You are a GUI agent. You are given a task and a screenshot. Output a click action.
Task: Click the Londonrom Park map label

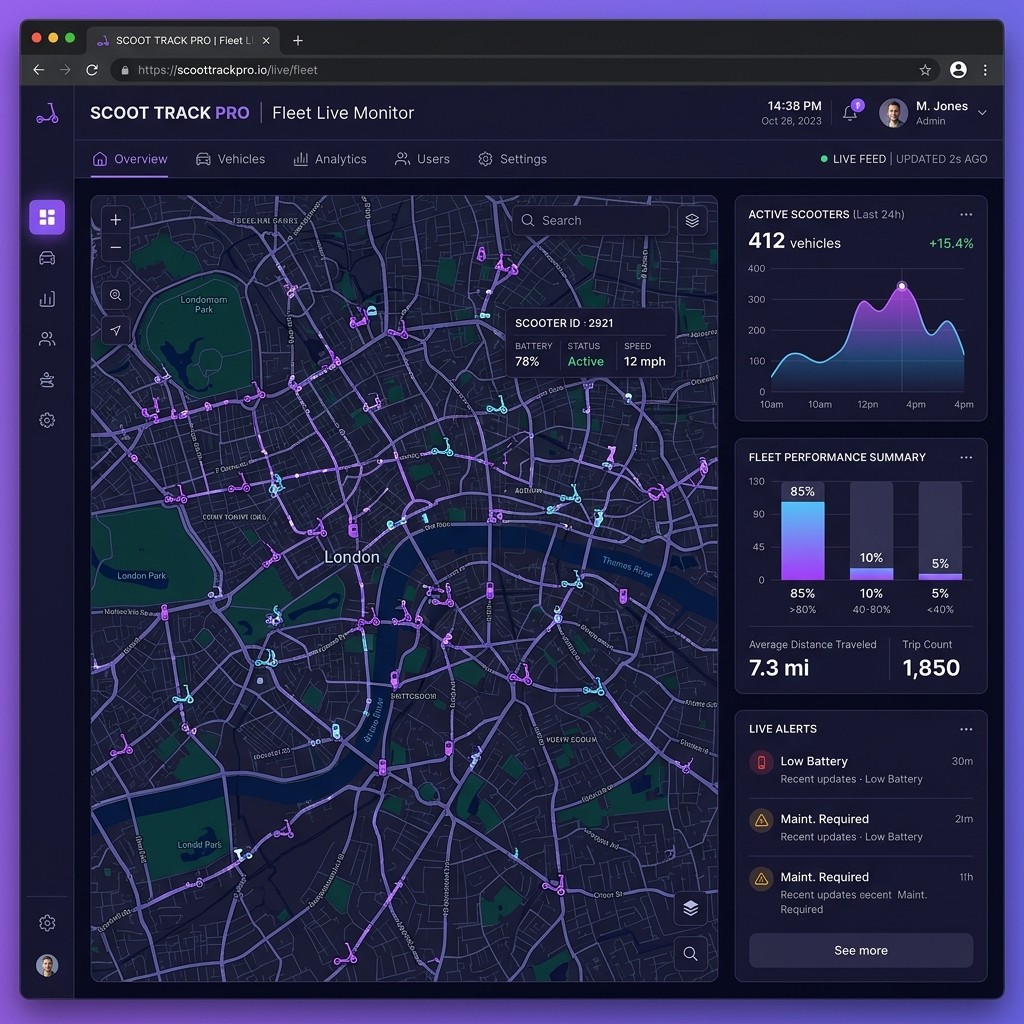pos(204,304)
